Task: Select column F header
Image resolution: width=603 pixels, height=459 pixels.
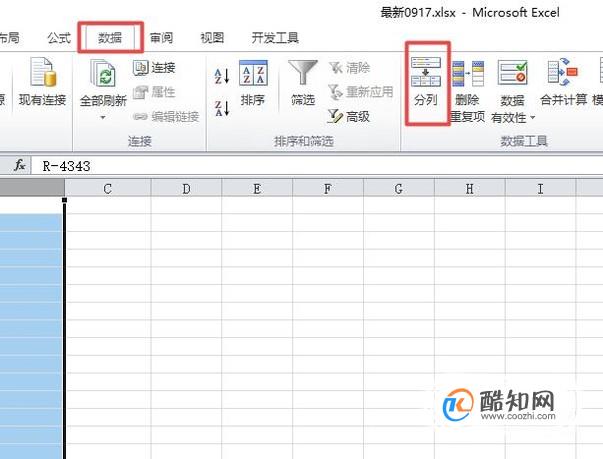Action: pyautogui.click(x=328, y=189)
